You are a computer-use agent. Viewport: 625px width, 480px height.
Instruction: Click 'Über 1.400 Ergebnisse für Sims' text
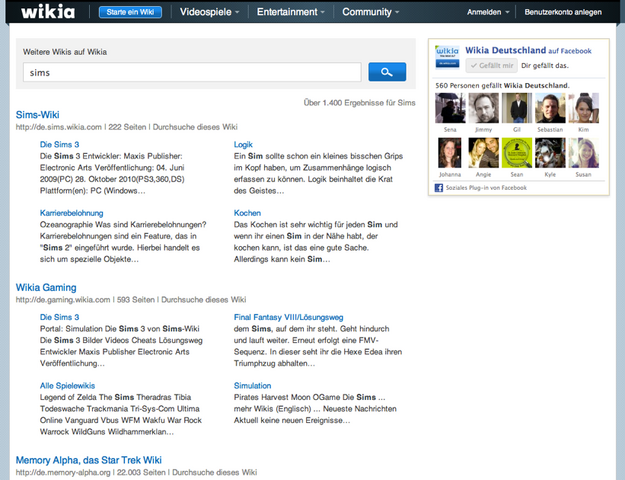360,103
